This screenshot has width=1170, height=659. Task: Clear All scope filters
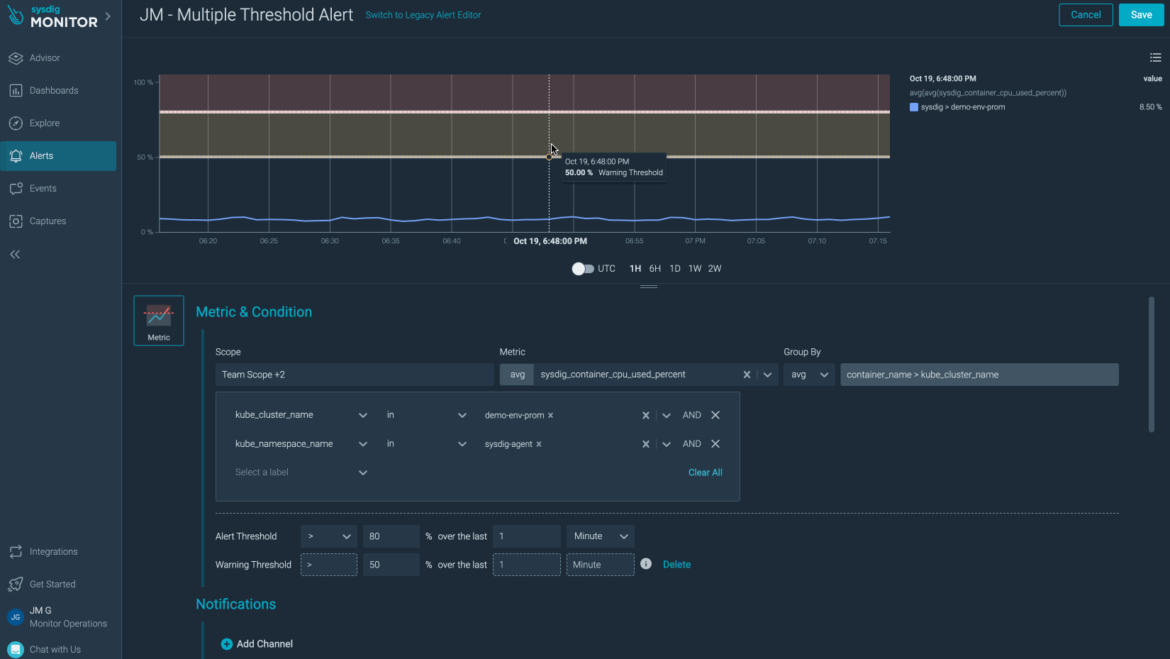click(705, 472)
